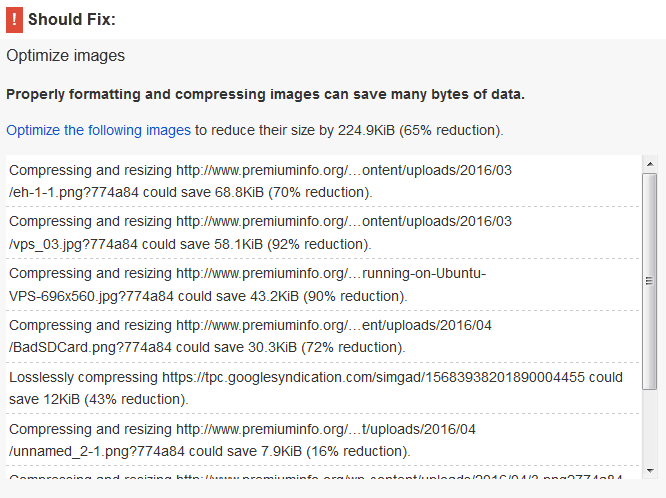This screenshot has width=666, height=498.
Task: Click the '68.8KiB (70% reduction)' text
Action: [293, 192]
